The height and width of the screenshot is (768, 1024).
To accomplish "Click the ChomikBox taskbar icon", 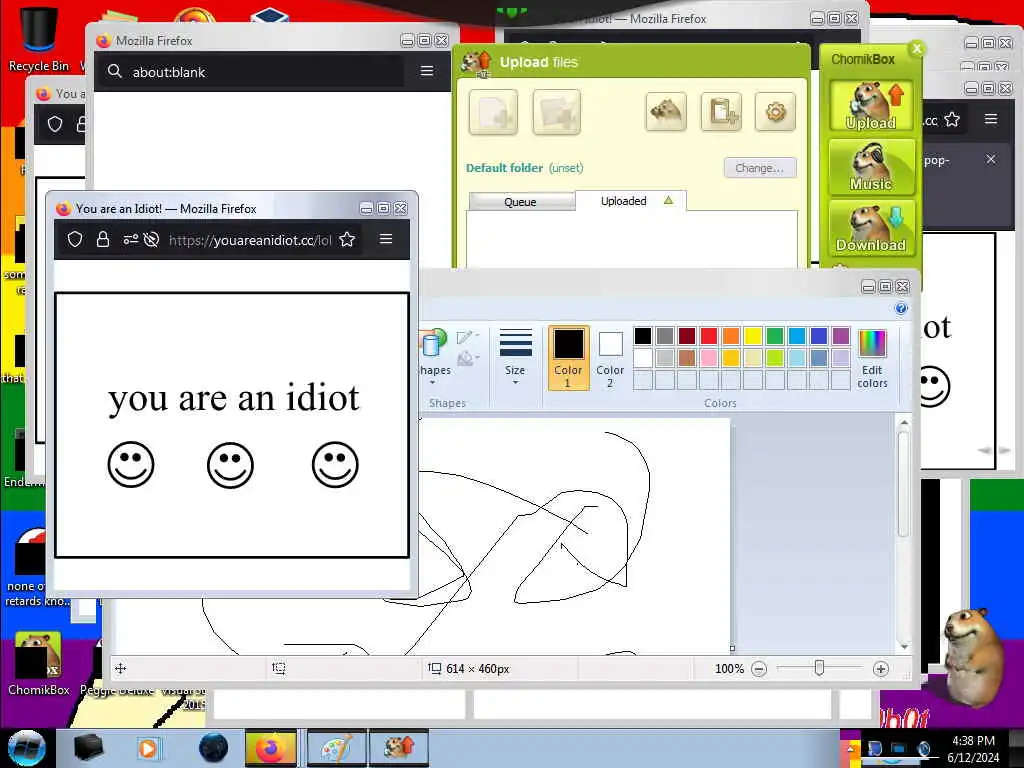I will point(398,748).
